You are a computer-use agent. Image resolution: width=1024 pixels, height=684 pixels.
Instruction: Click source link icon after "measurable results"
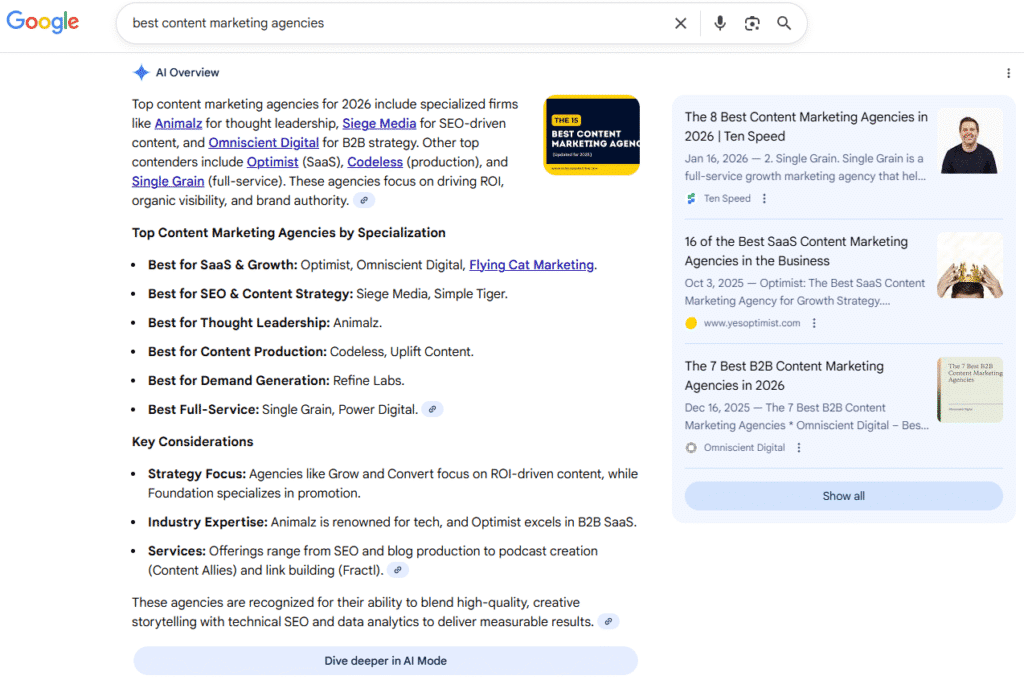pos(607,622)
